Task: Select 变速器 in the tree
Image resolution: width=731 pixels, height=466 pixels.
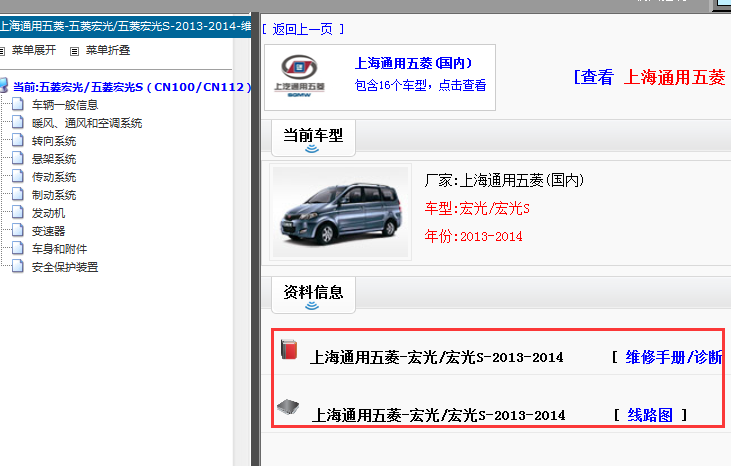Action: click(x=48, y=231)
